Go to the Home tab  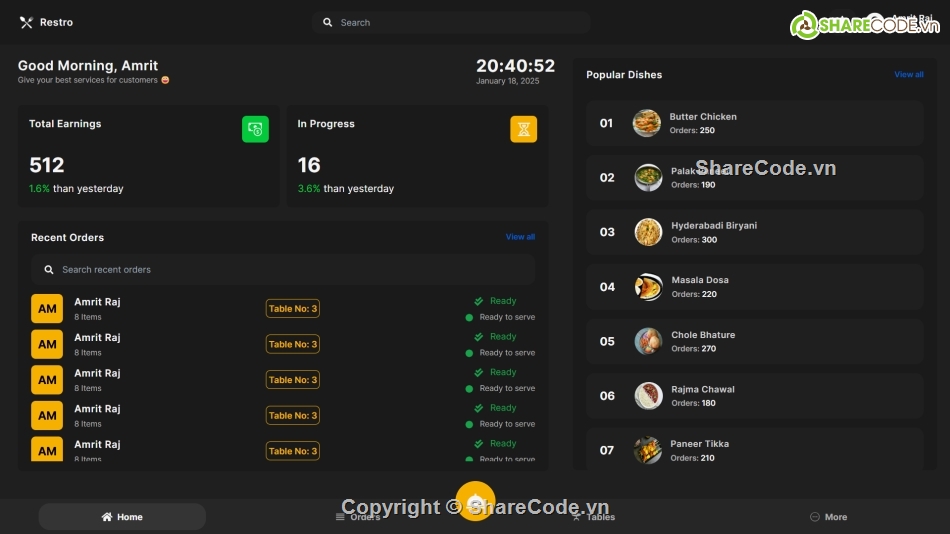tap(122, 517)
